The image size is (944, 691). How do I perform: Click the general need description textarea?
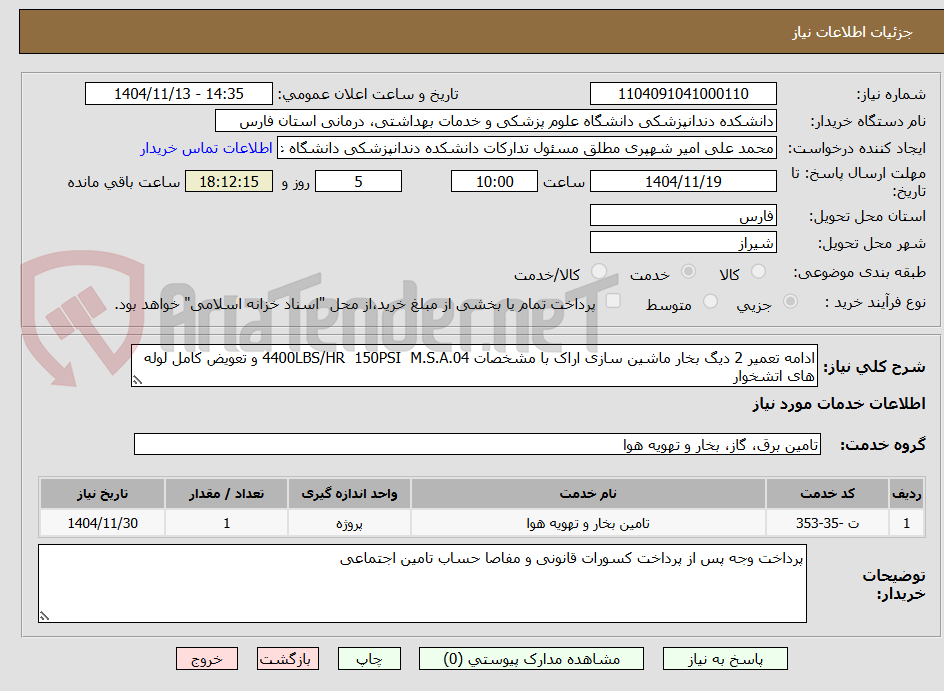click(x=474, y=366)
